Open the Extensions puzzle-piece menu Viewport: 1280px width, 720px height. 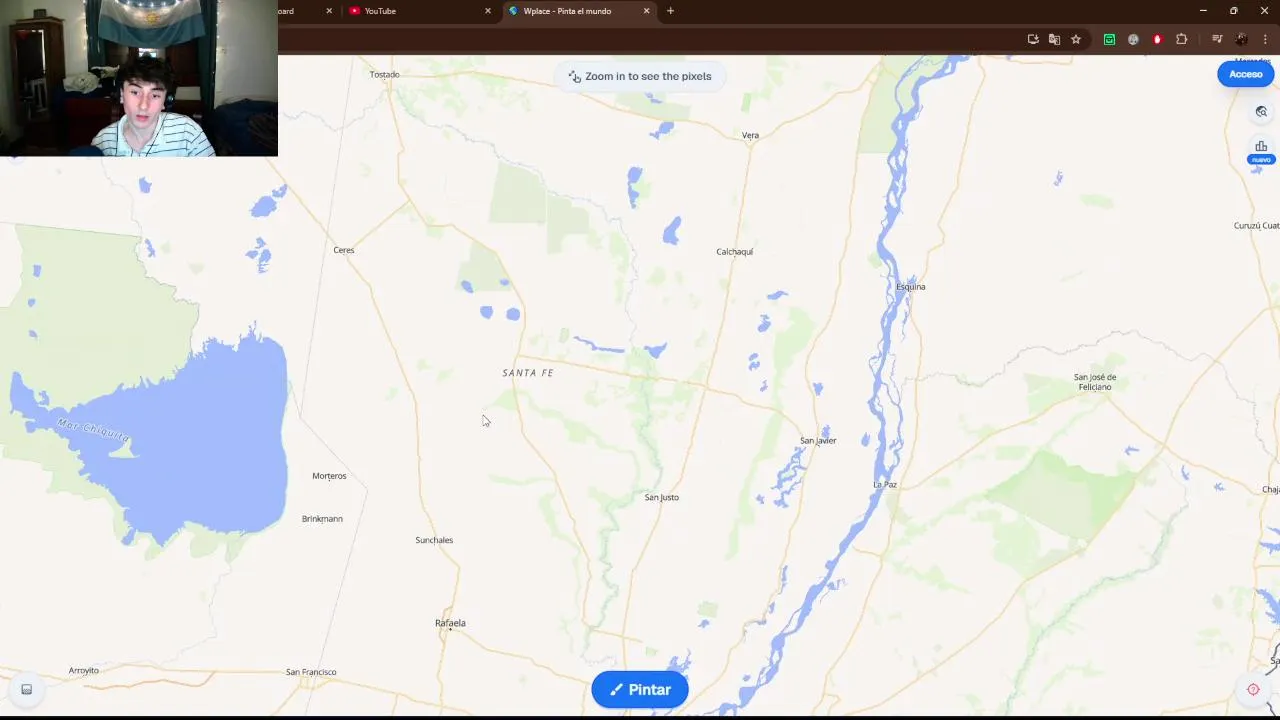1181,39
